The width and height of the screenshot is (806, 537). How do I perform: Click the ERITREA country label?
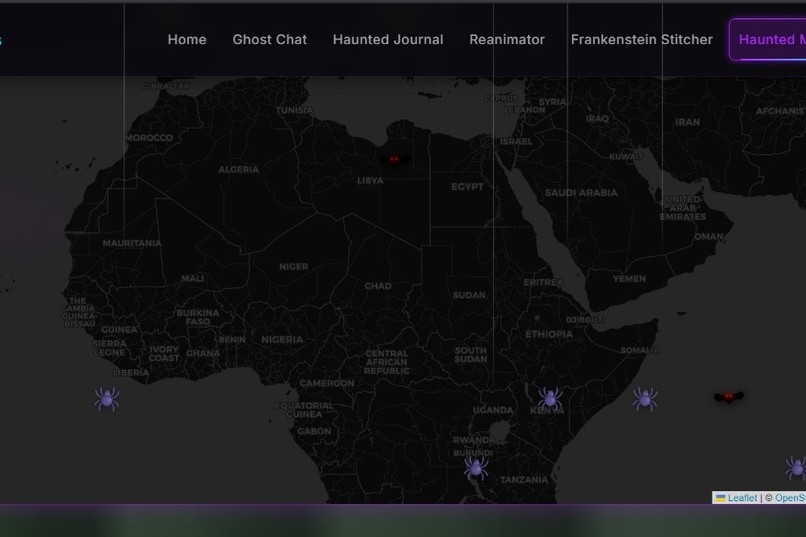(x=543, y=283)
